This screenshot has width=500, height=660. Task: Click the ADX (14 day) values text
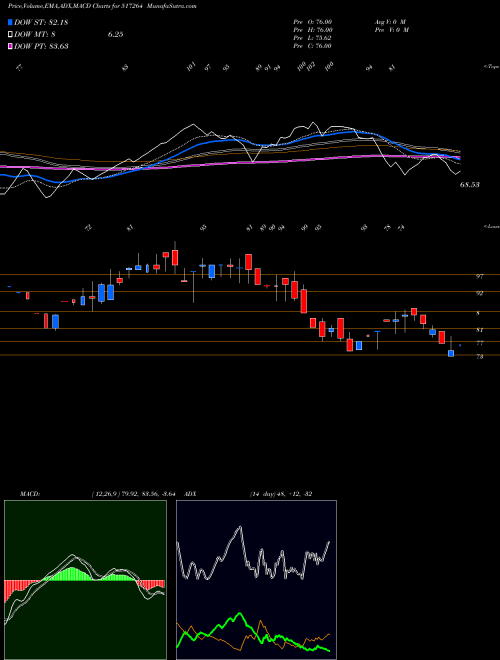pyautogui.click(x=281, y=494)
